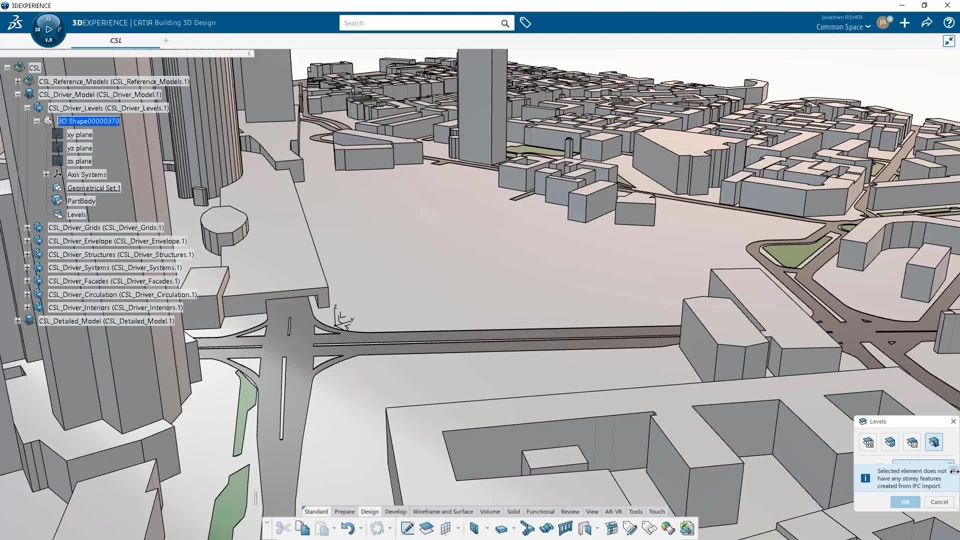Open the Review toolbar tab

point(569,511)
